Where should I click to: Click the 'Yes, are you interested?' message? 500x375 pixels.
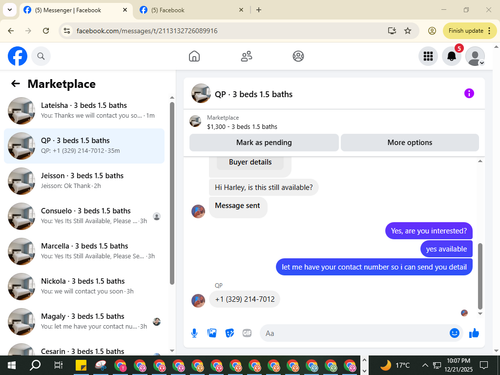[x=429, y=231]
